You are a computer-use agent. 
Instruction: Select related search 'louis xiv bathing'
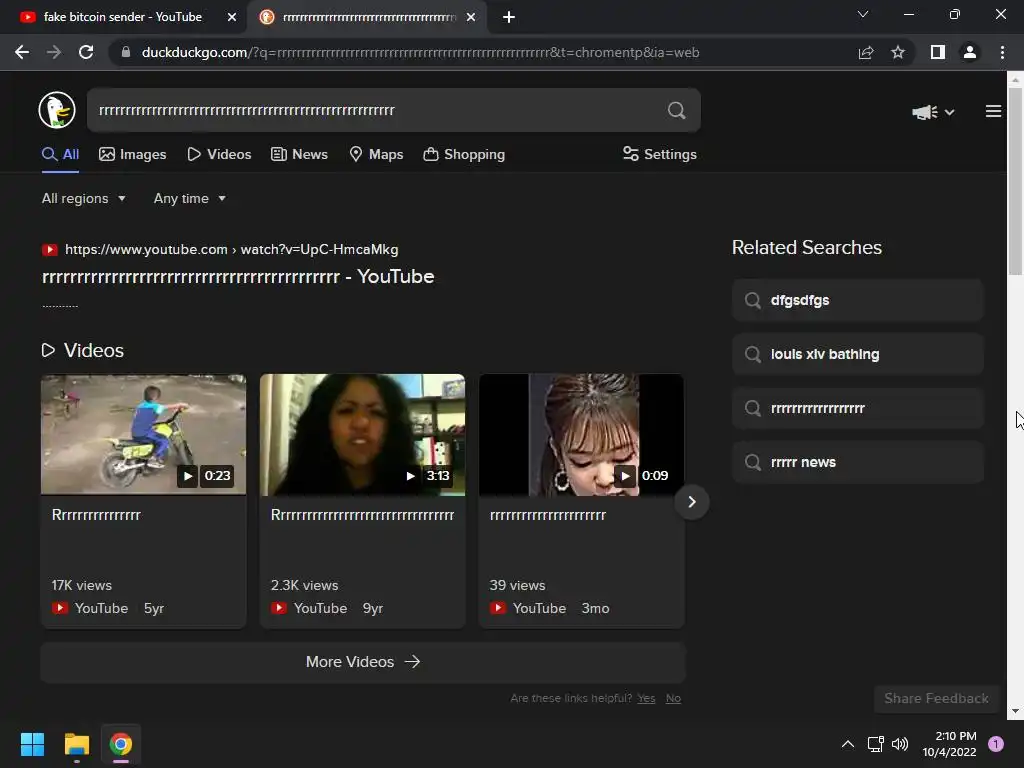point(857,354)
